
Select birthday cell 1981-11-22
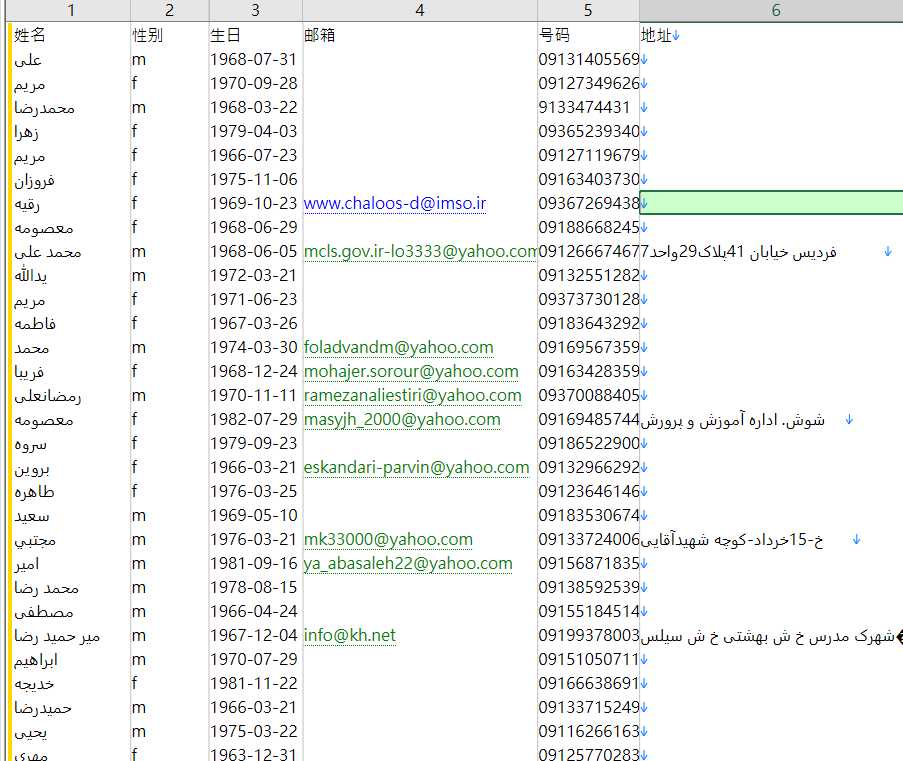coord(255,683)
